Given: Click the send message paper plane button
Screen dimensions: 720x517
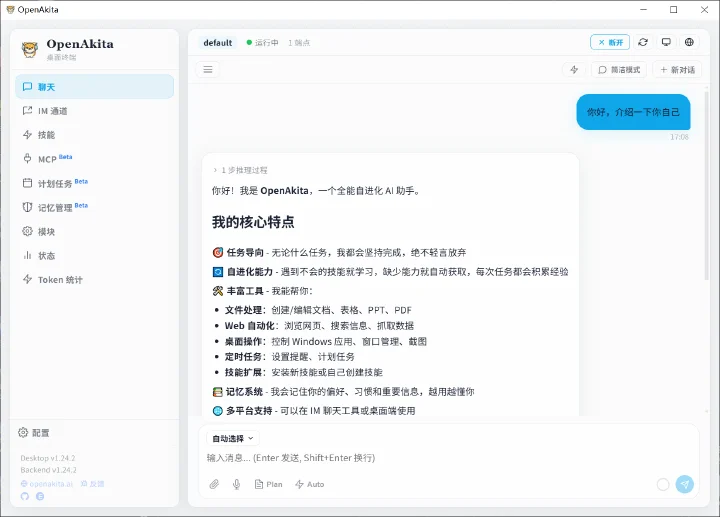Looking at the screenshot, I should click(685, 484).
